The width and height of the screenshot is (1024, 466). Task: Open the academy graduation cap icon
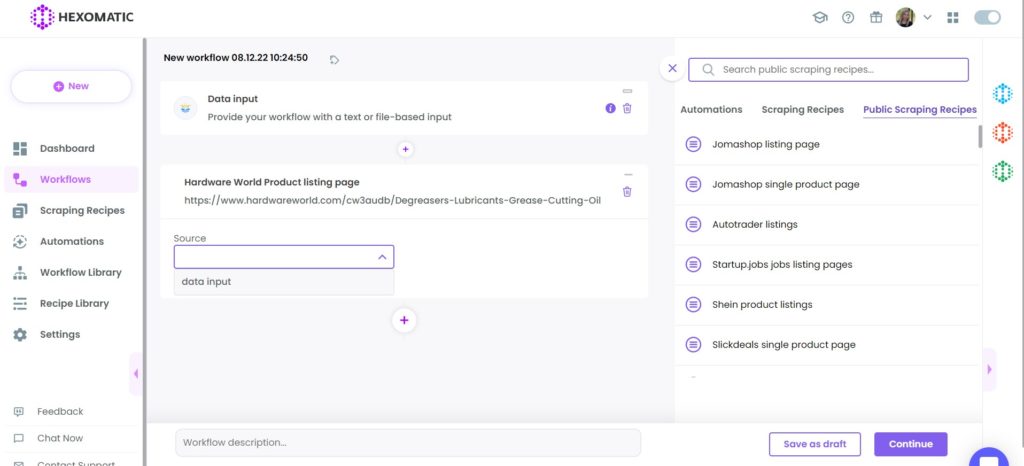tap(819, 18)
